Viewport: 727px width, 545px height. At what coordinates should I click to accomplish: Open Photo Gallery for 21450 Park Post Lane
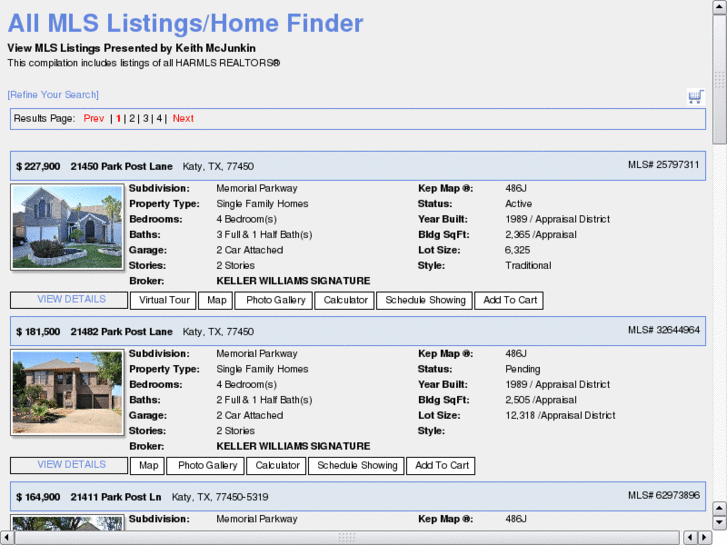[x=274, y=300]
